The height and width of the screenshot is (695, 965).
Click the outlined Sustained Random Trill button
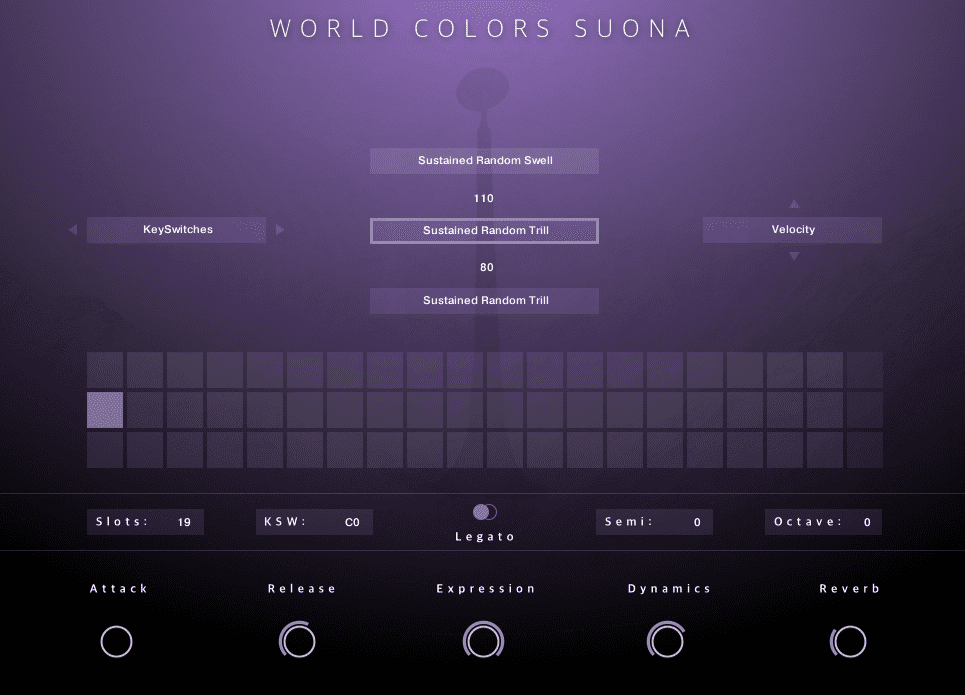point(484,231)
